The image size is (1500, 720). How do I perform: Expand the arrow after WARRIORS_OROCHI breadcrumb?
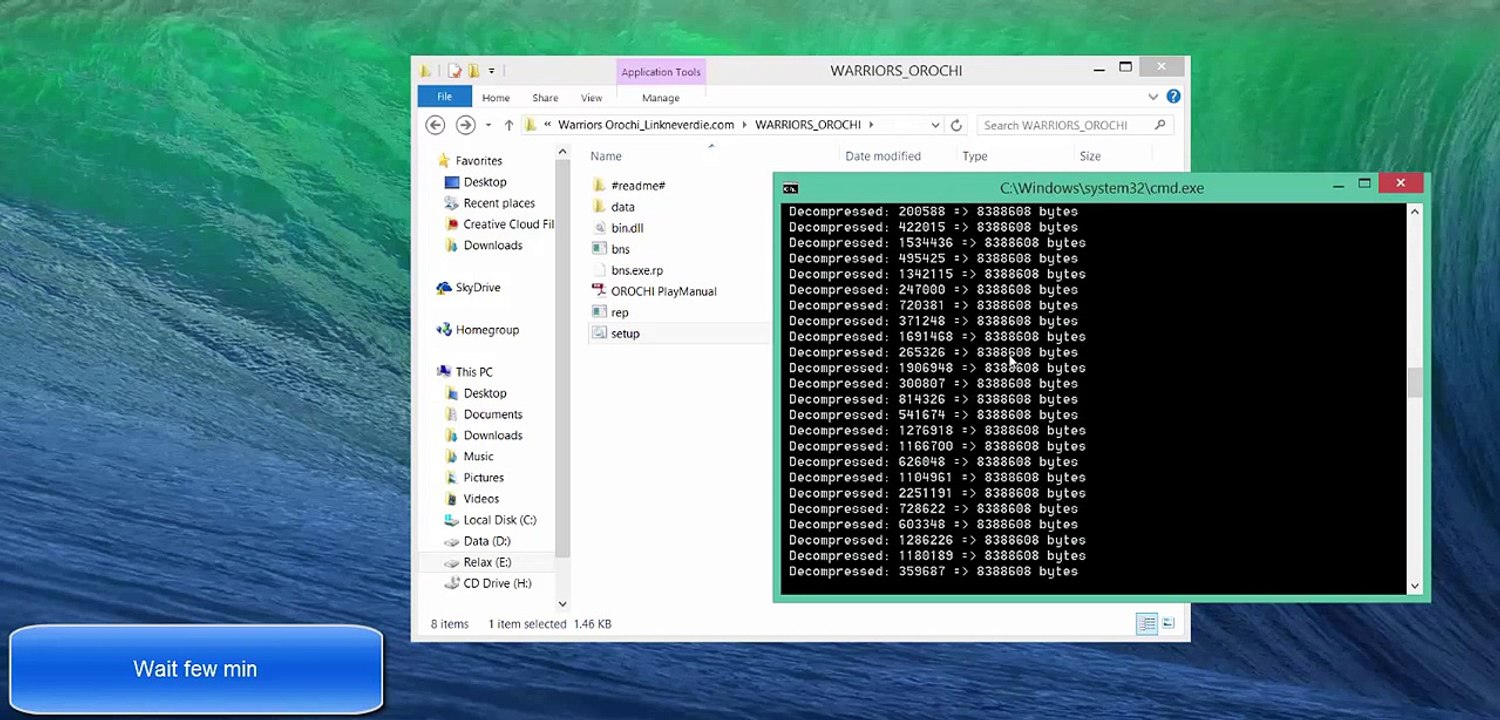871,125
